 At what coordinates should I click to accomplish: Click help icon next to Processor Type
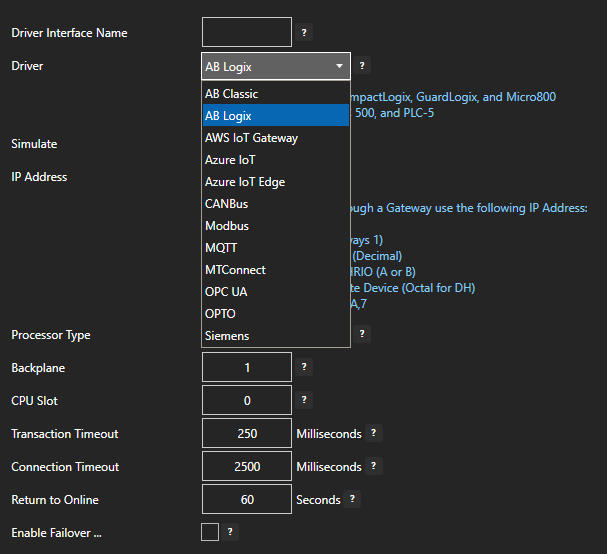[x=362, y=334]
